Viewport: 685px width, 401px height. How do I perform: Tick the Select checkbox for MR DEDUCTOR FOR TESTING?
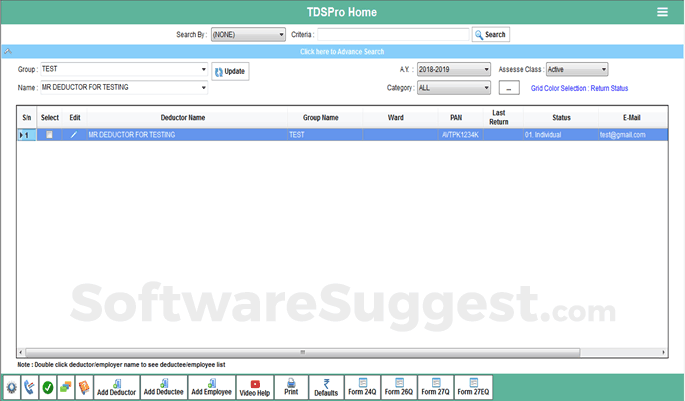[x=49, y=135]
